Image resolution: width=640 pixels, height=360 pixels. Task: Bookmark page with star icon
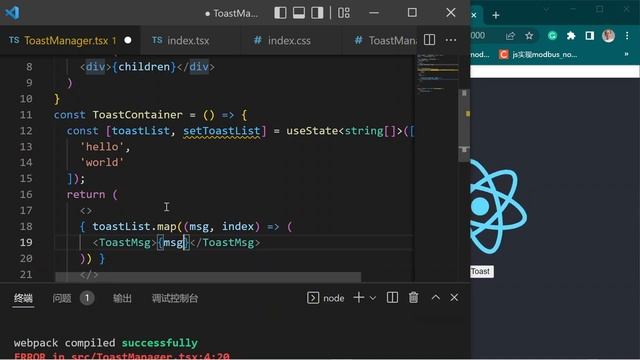pyautogui.click(x=529, y=36)
